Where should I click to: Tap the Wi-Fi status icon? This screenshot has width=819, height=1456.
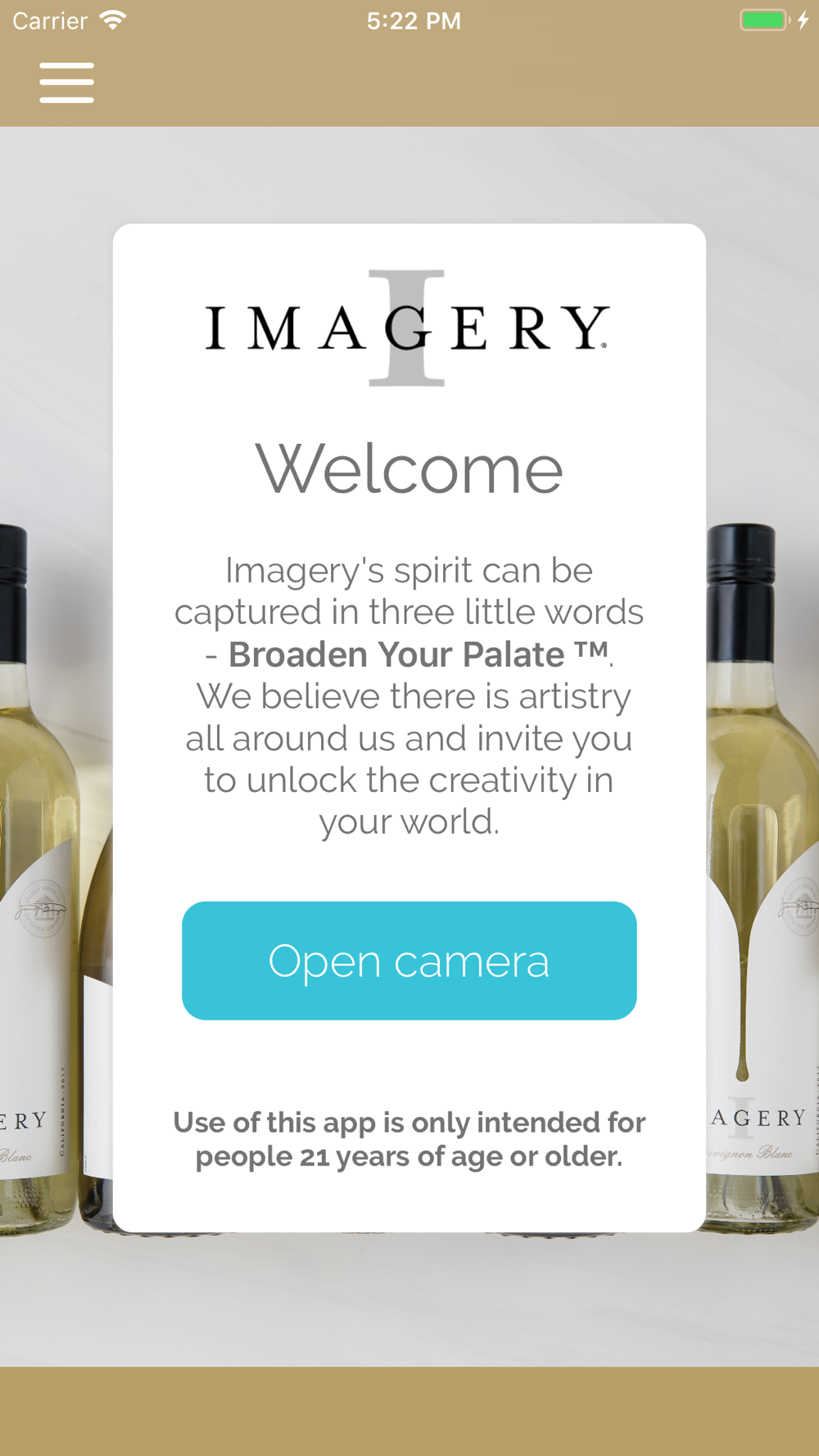click(x=113, y=20)
